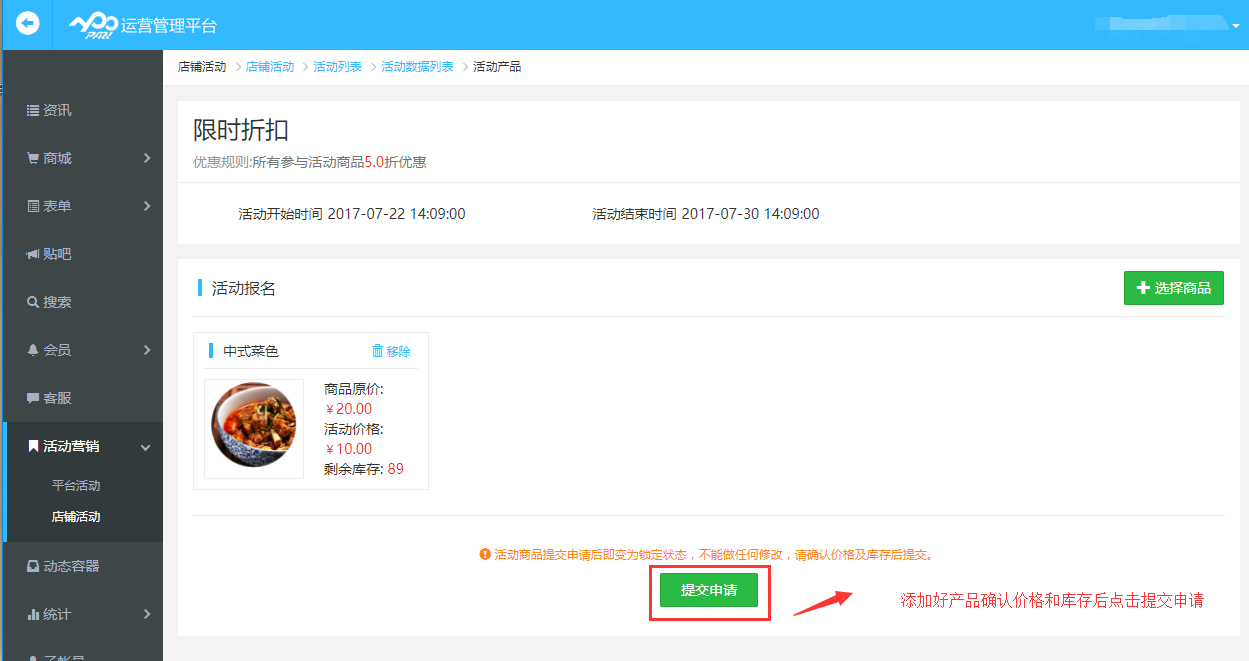1249x661 pixels.
Task: Click the green 选择商品 button
Action: (x=1173, y=288)
